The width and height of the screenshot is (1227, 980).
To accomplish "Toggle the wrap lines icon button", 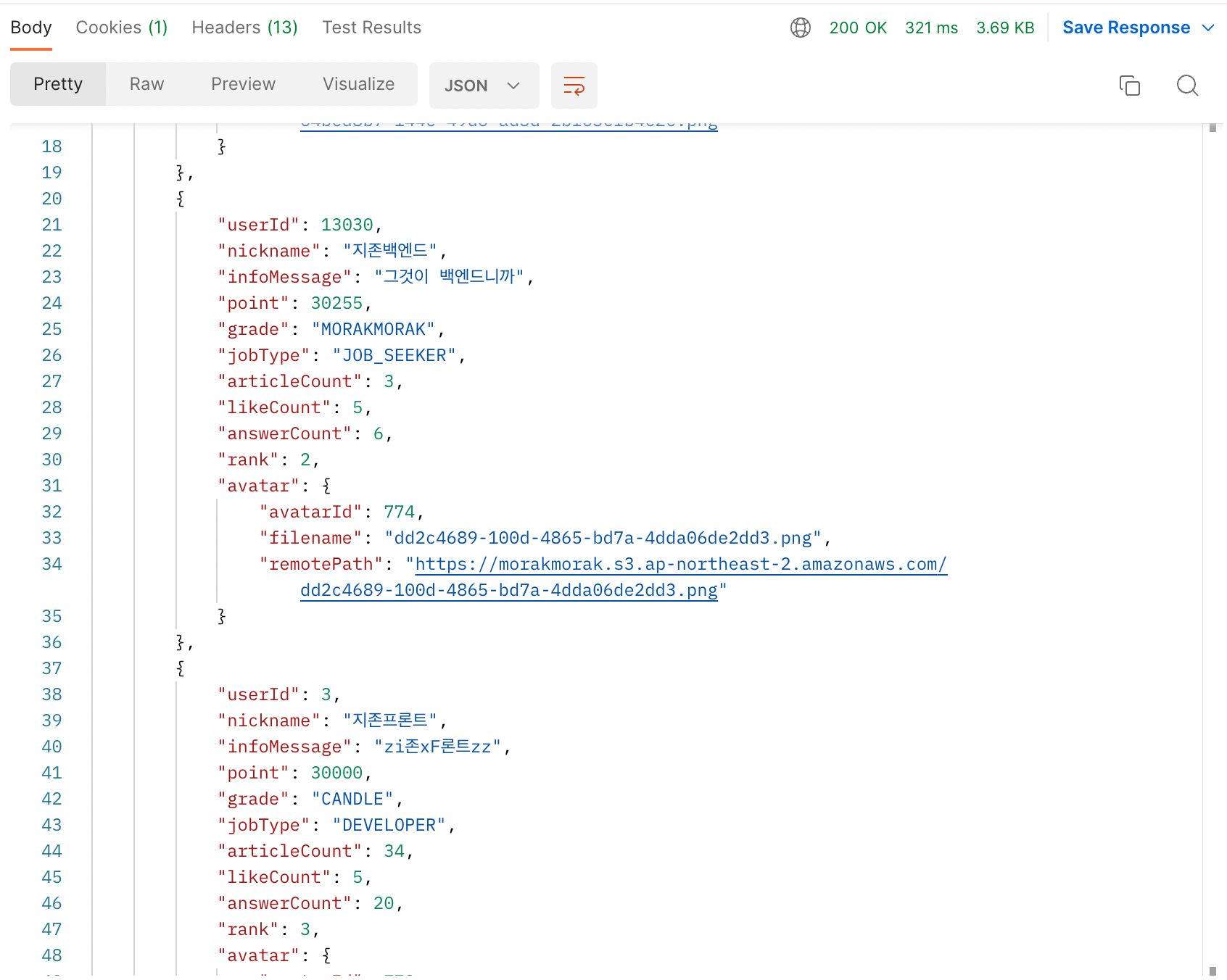I will (x=574, y=86).
